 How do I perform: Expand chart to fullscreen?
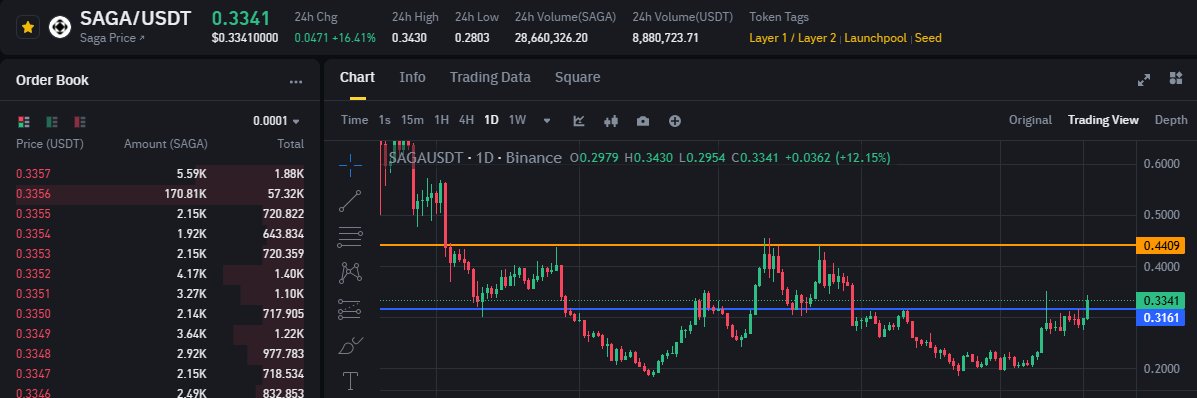point(1144,79)
